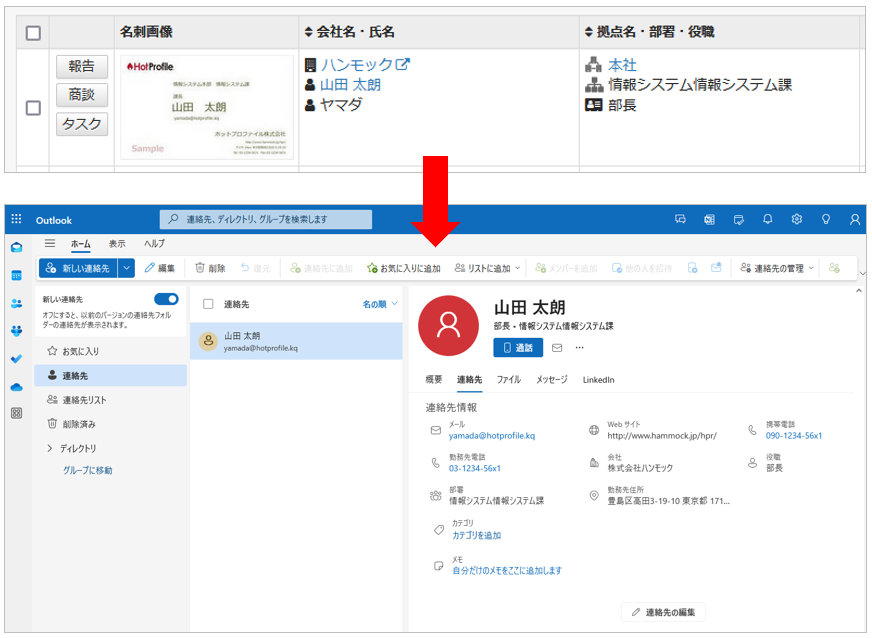This screenshot has width=872, height=638.
Task: Open the Teams chat icon in header
Action: (680, 219)
